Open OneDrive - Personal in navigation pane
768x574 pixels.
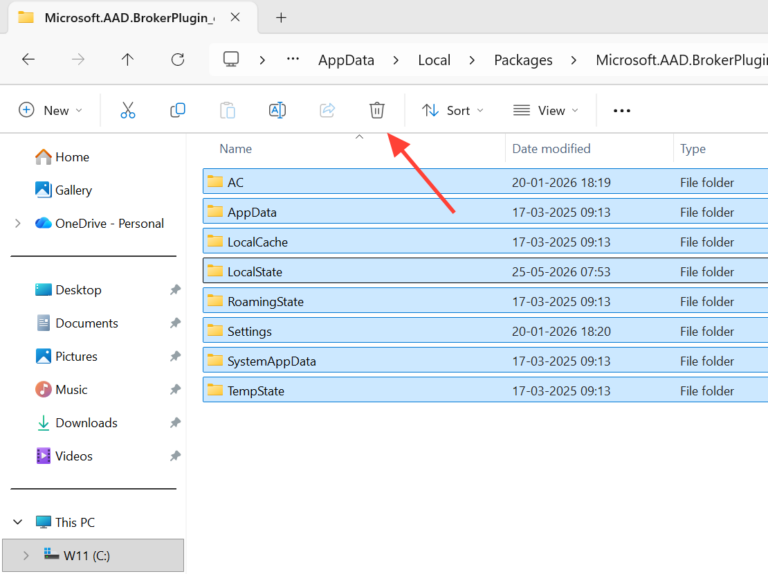(x=99, y=223)
